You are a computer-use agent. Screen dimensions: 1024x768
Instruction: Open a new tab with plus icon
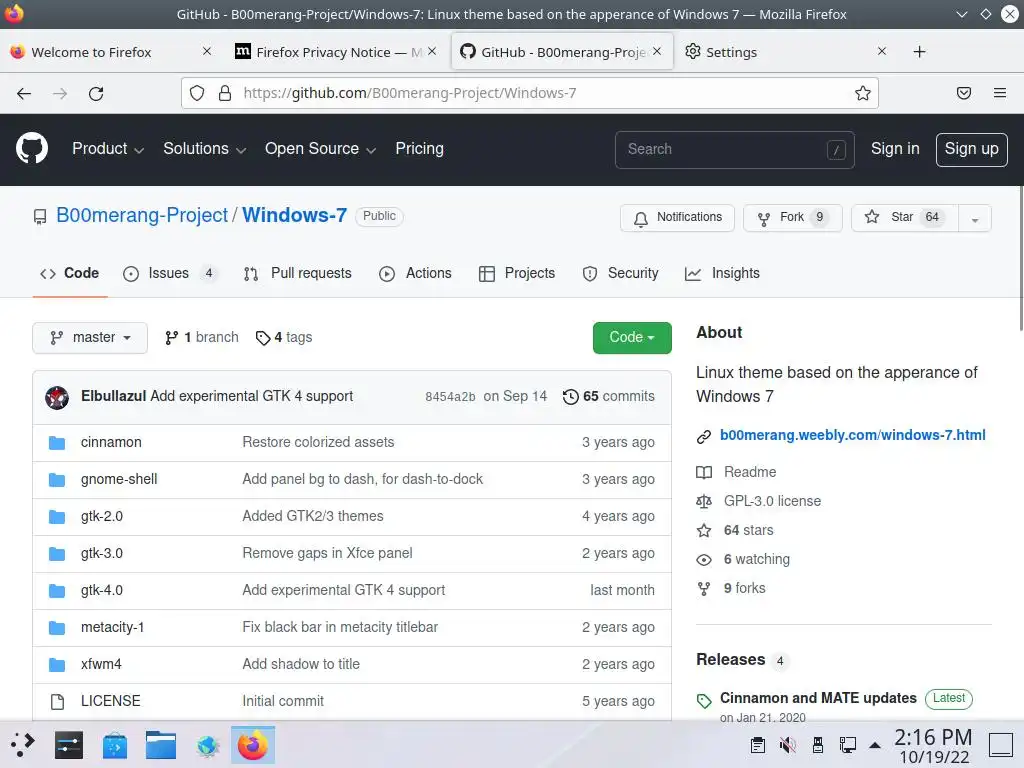[x=920, y=52]
